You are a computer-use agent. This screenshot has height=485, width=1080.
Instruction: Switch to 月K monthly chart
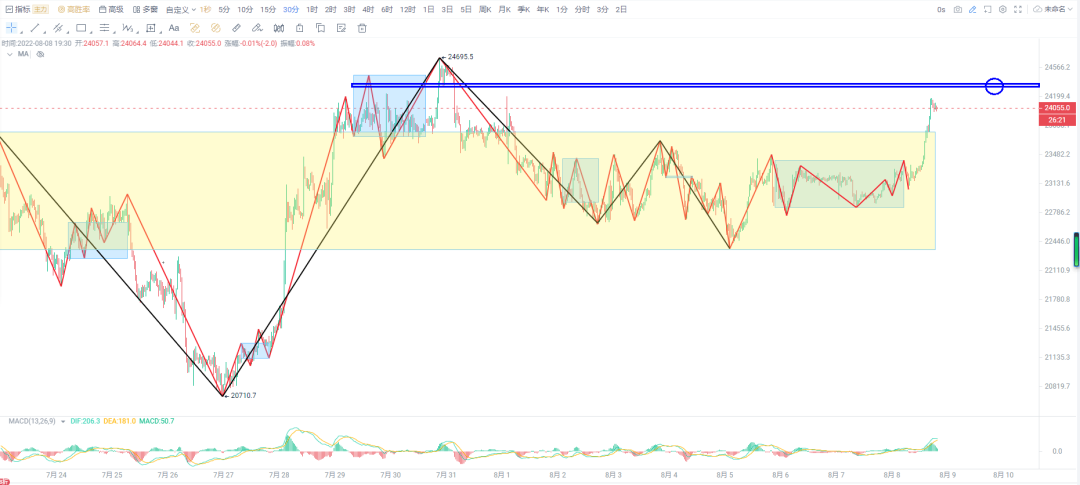click(x=504, y=10)
